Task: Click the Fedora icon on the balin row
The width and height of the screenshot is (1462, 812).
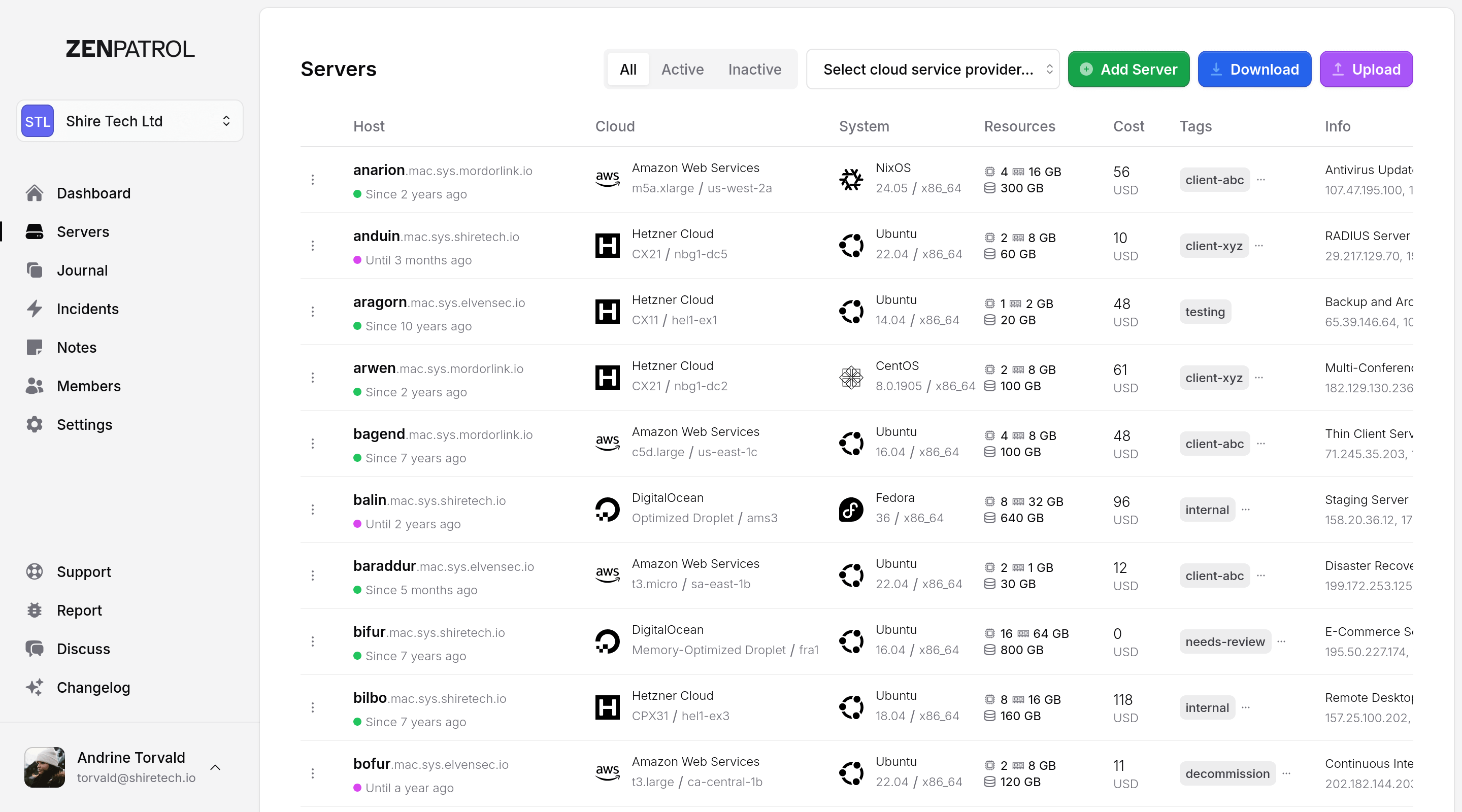Action: pos(850,509)
